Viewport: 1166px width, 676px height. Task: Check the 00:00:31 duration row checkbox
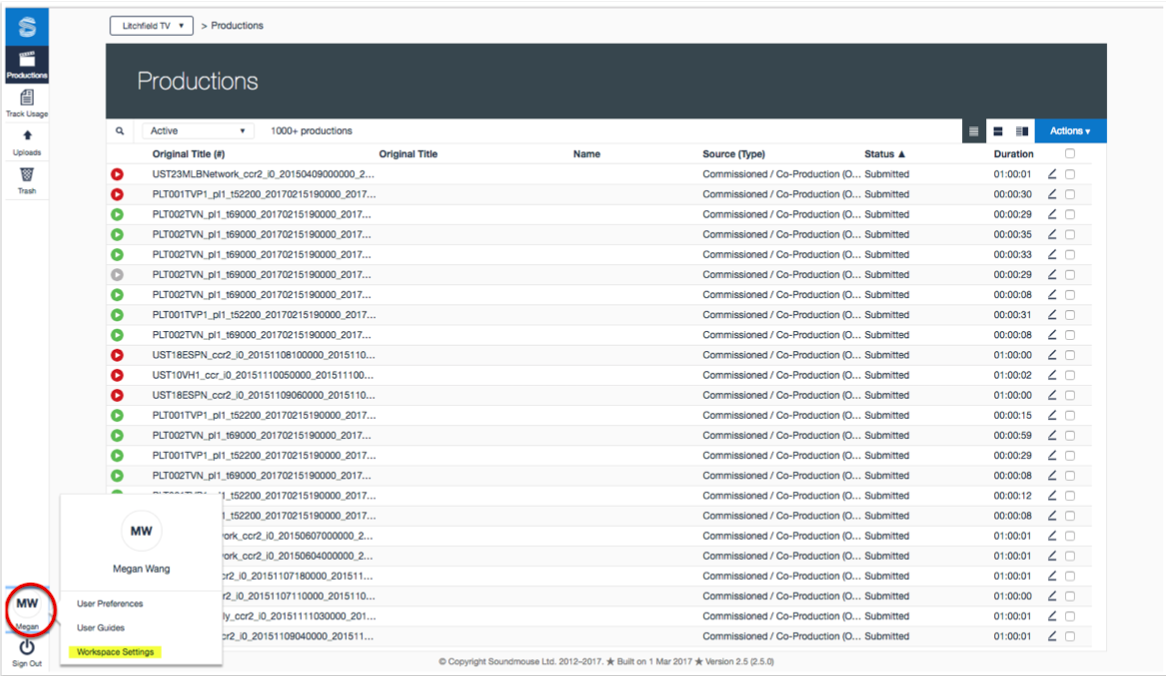1070,315
